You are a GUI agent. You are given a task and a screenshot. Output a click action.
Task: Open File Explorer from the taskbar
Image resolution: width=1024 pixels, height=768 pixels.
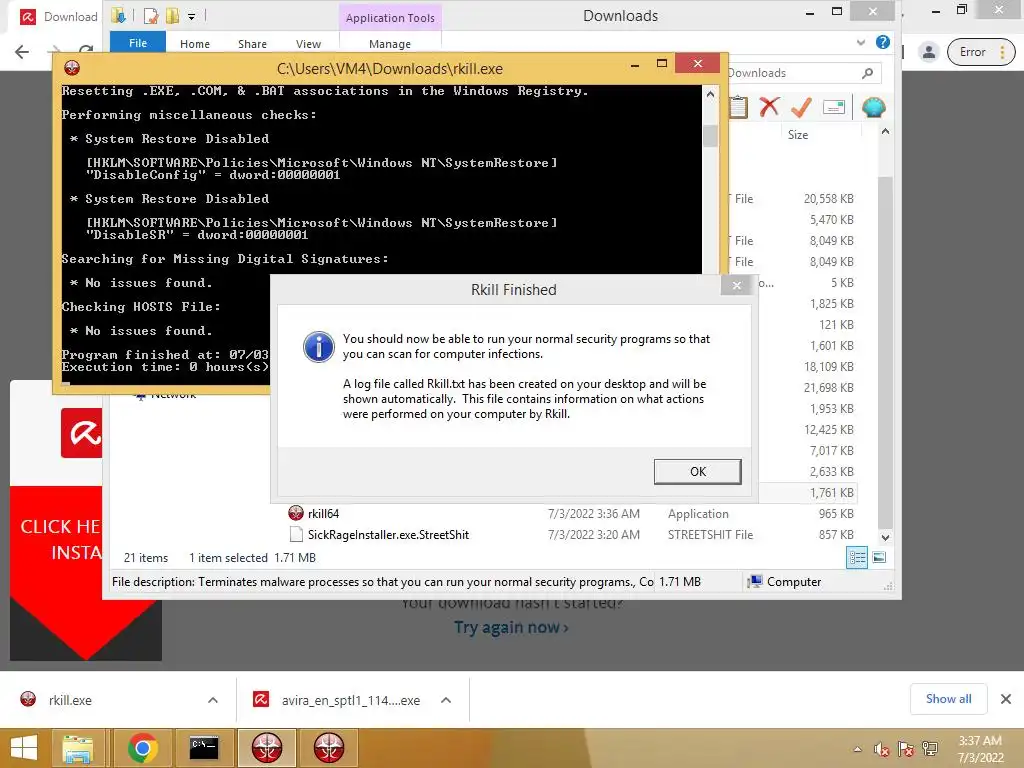[78, 748]
